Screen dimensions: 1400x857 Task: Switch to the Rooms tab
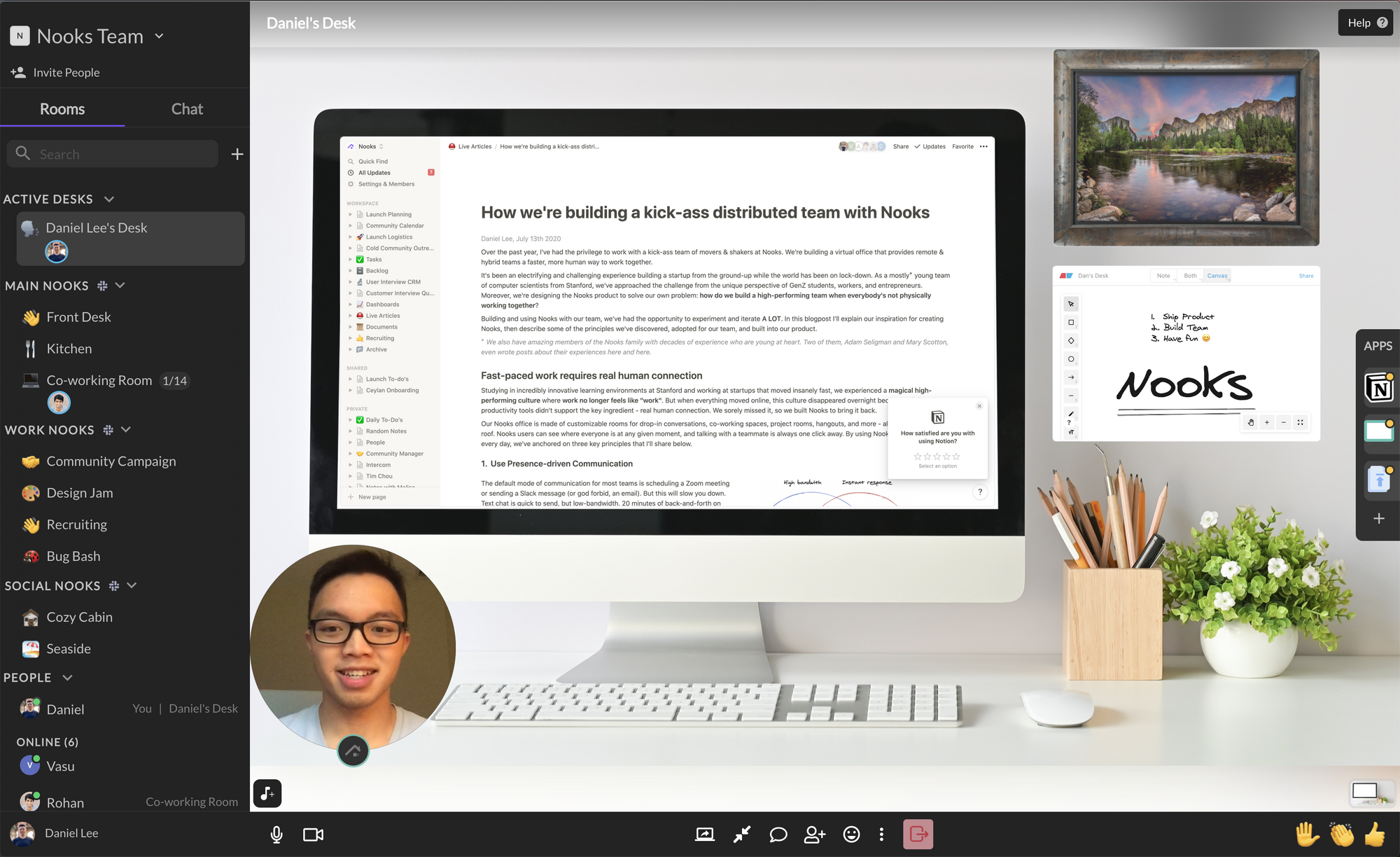[62, 109]
